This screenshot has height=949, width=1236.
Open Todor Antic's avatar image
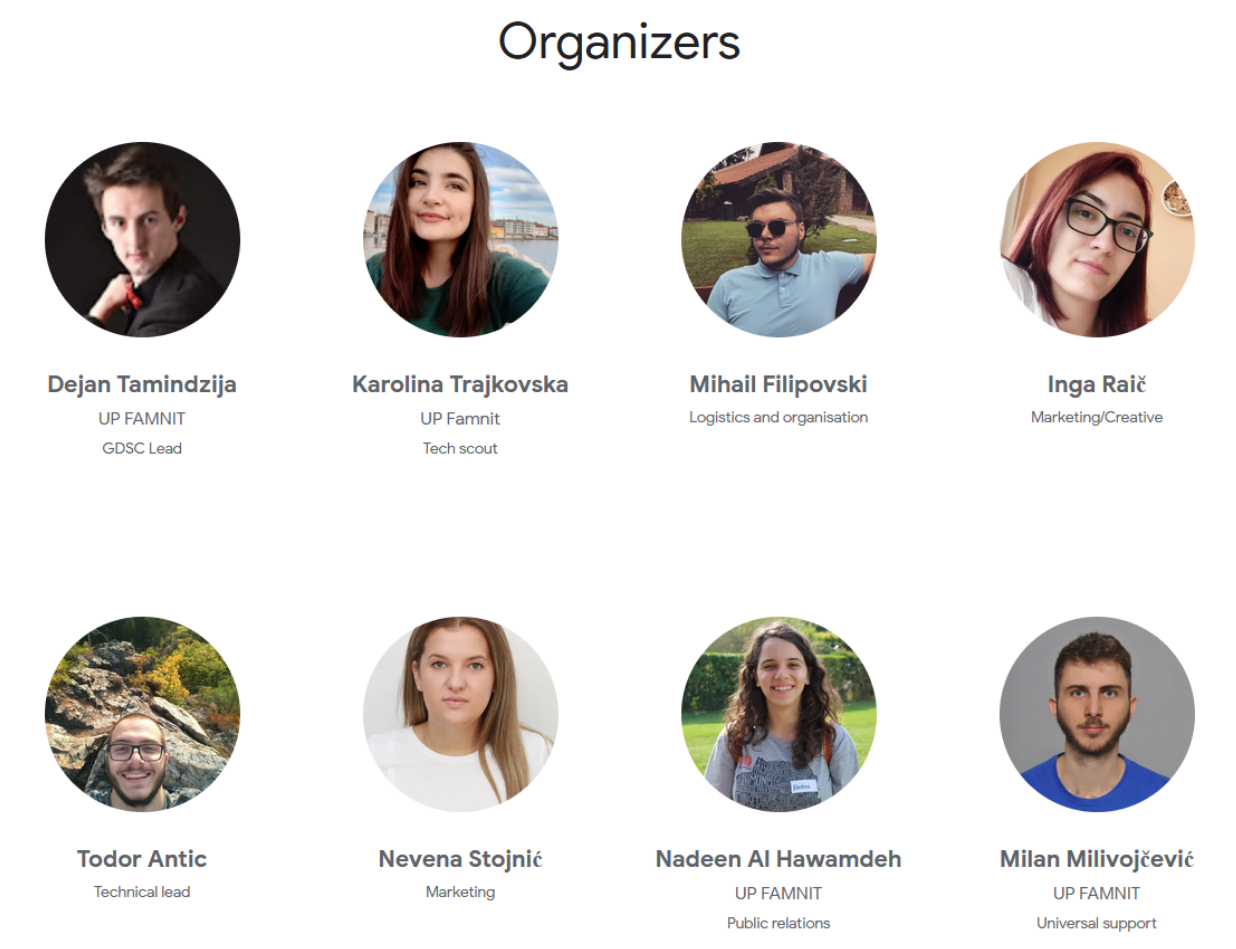pos(142,714)
